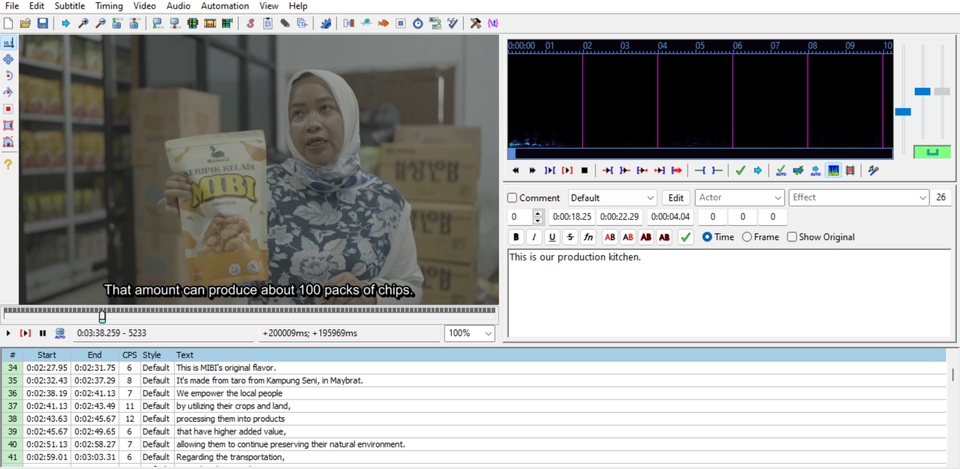960x469 pixels.
Task: Click the audio horizontal zoom slider
Action: (903, 111)
